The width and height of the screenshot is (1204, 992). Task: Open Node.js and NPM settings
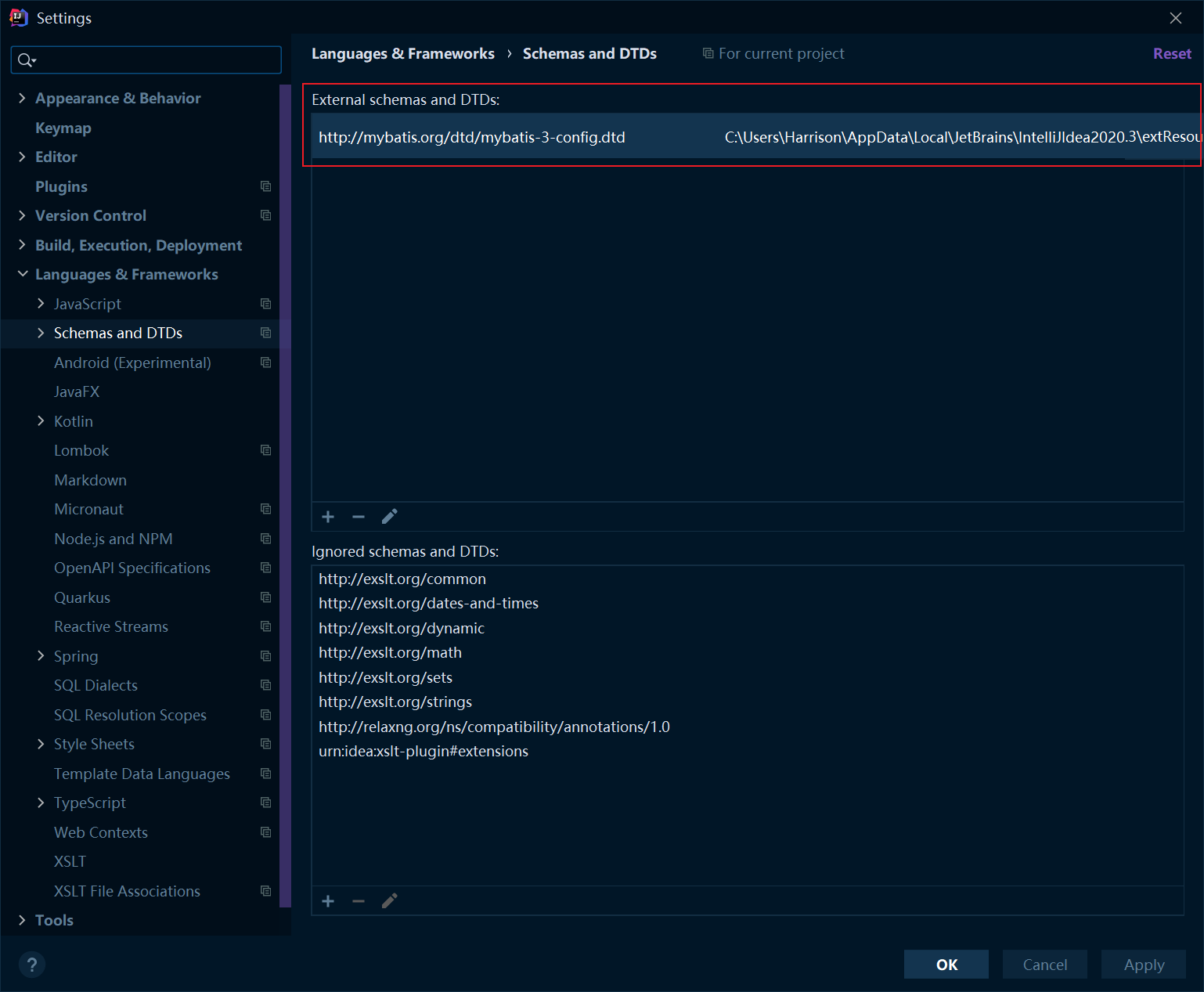tap(114, 539)
